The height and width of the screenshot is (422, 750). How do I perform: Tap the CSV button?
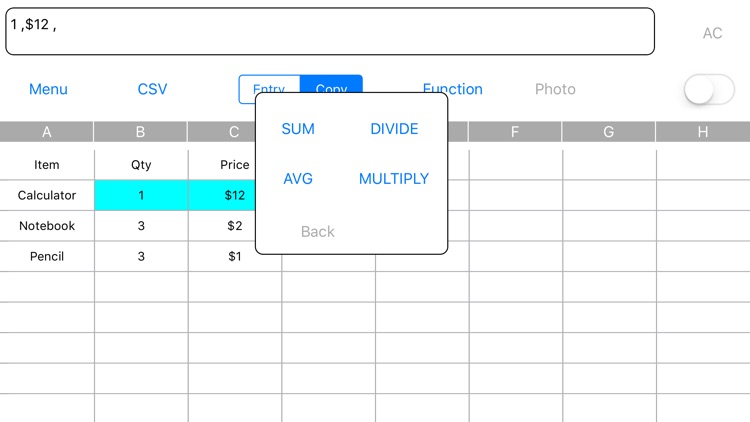pos(152,89)
